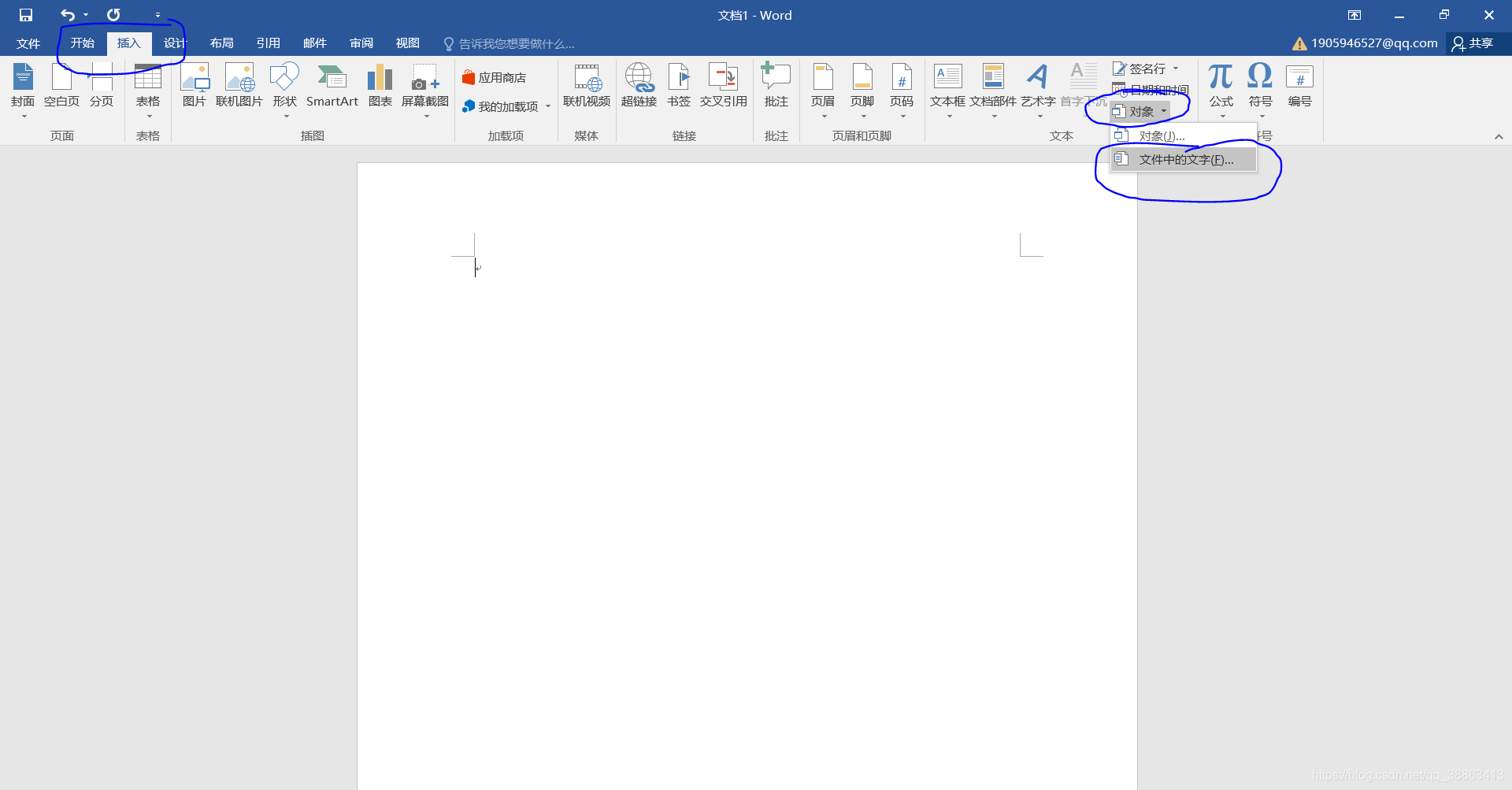Switch to the 开始 (Home) tab

pyautogui.click(x=83, y=43)
